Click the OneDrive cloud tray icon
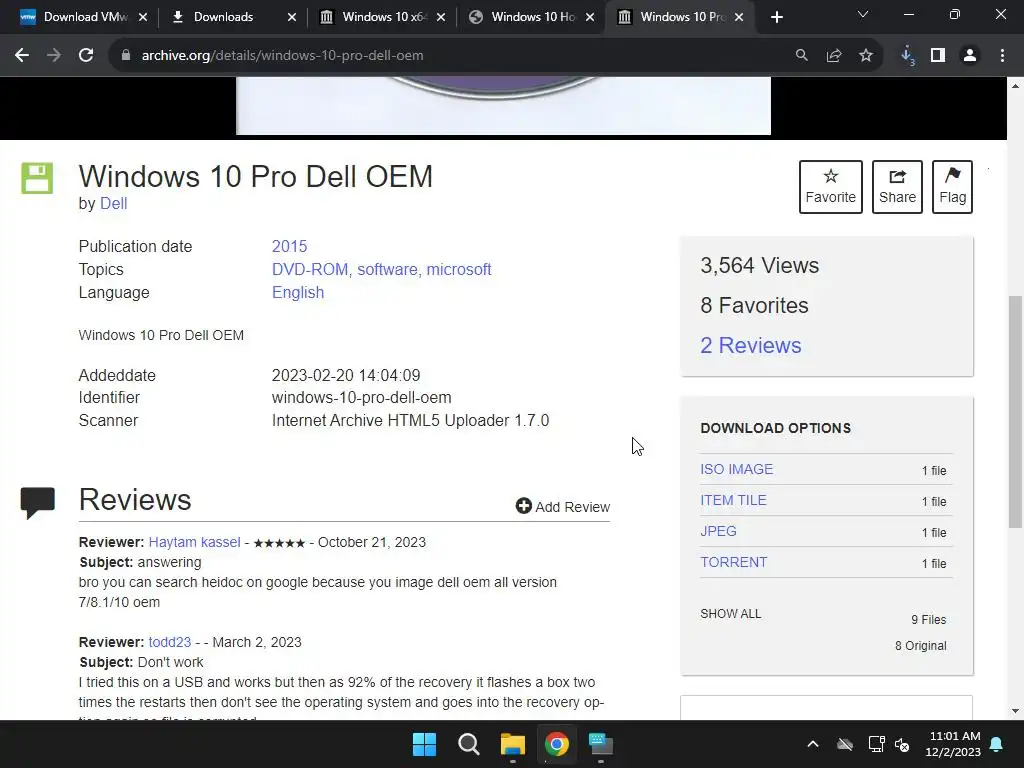Image resolution: width=1024 pixels, height=768 pixels. click(845, 744)
